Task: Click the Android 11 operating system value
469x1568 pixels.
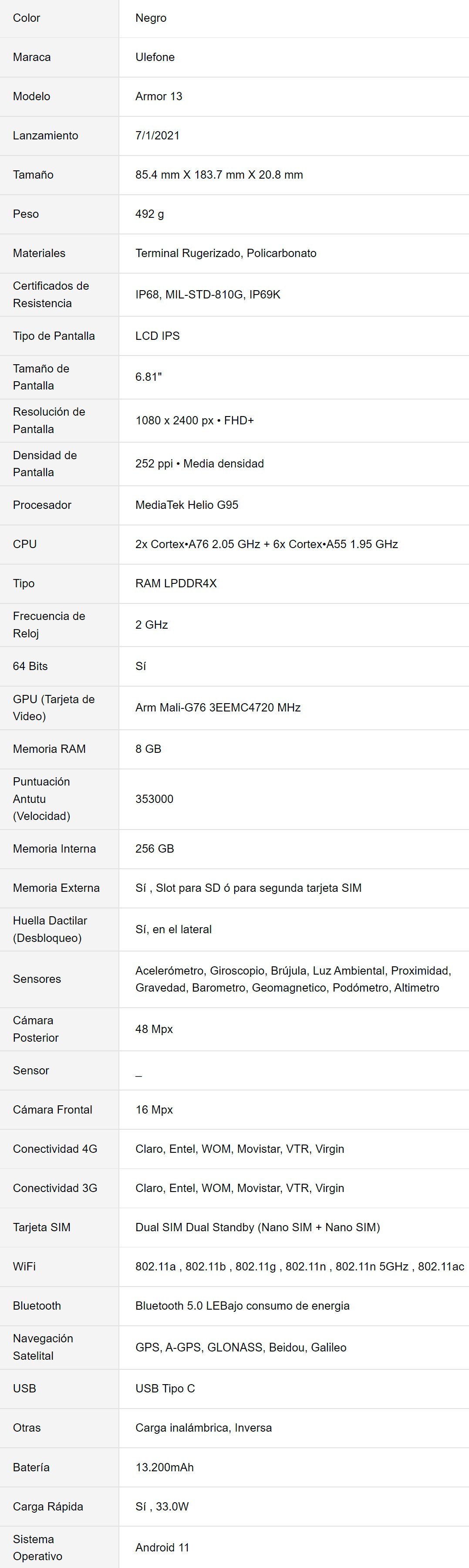Action: click(162, 1547)
